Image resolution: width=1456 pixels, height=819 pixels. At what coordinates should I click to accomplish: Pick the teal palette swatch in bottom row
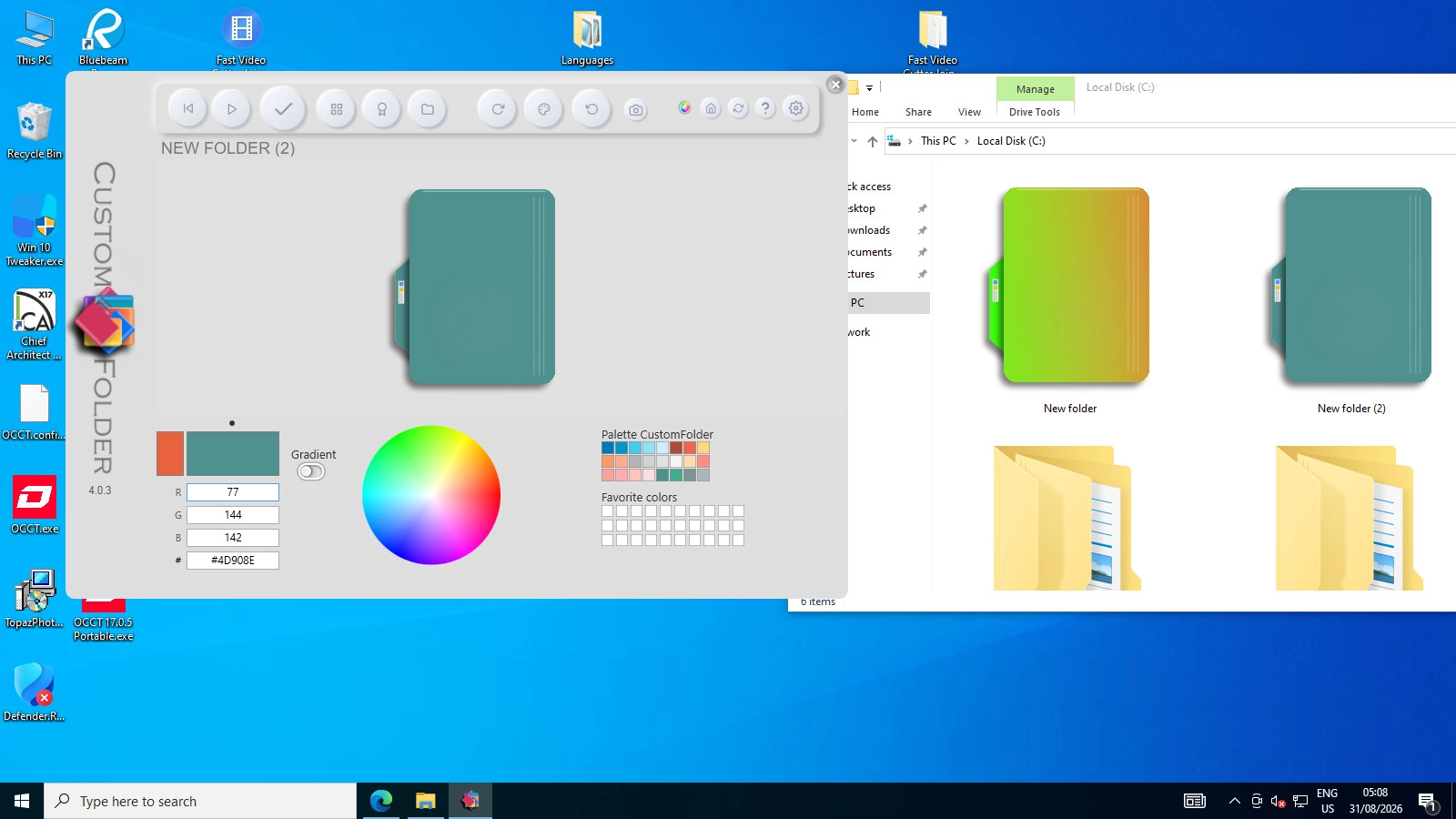(x=662, y=475)
